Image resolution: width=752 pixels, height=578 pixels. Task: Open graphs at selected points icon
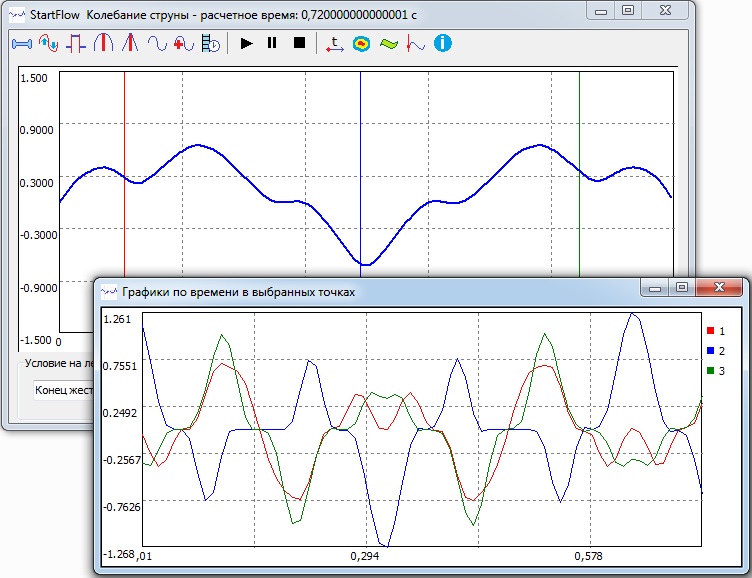click(x=415, y=43)
